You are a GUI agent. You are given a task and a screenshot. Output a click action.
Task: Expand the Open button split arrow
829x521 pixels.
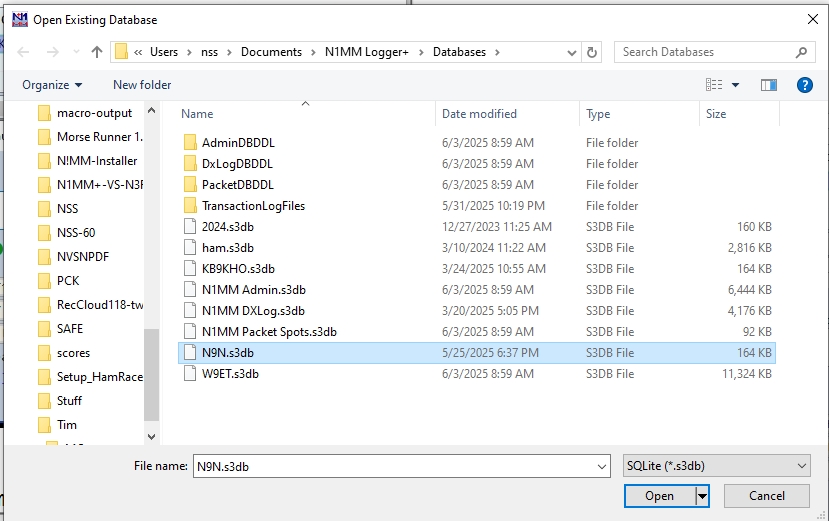[703, 496]
